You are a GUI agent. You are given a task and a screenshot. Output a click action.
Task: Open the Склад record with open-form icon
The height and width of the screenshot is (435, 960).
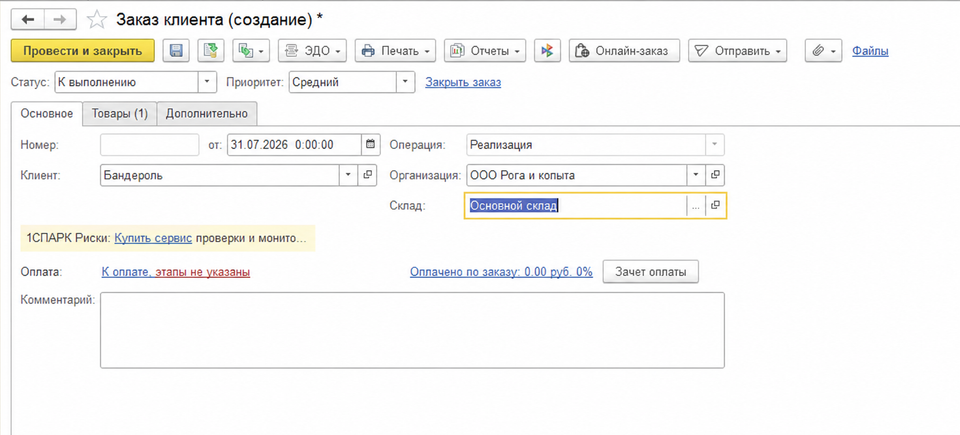click(715, 206)
